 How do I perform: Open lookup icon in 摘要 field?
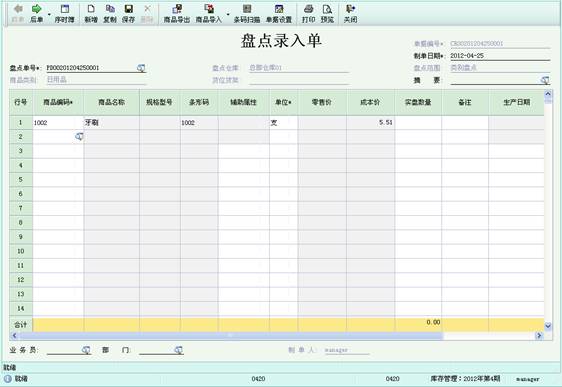coord(545,80)
